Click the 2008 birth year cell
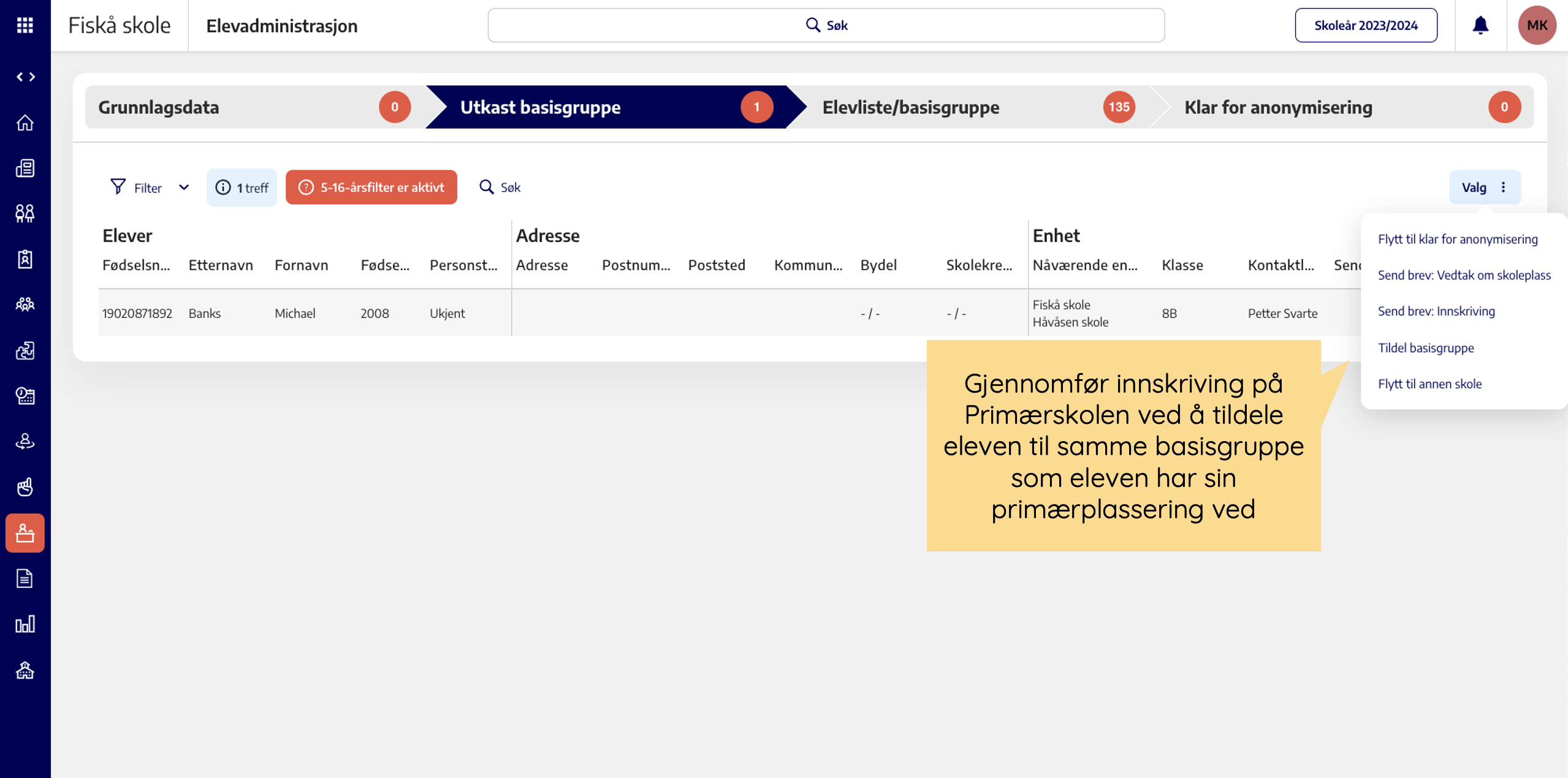Screen dimensions: 1568x778 (x=375, y=314)
